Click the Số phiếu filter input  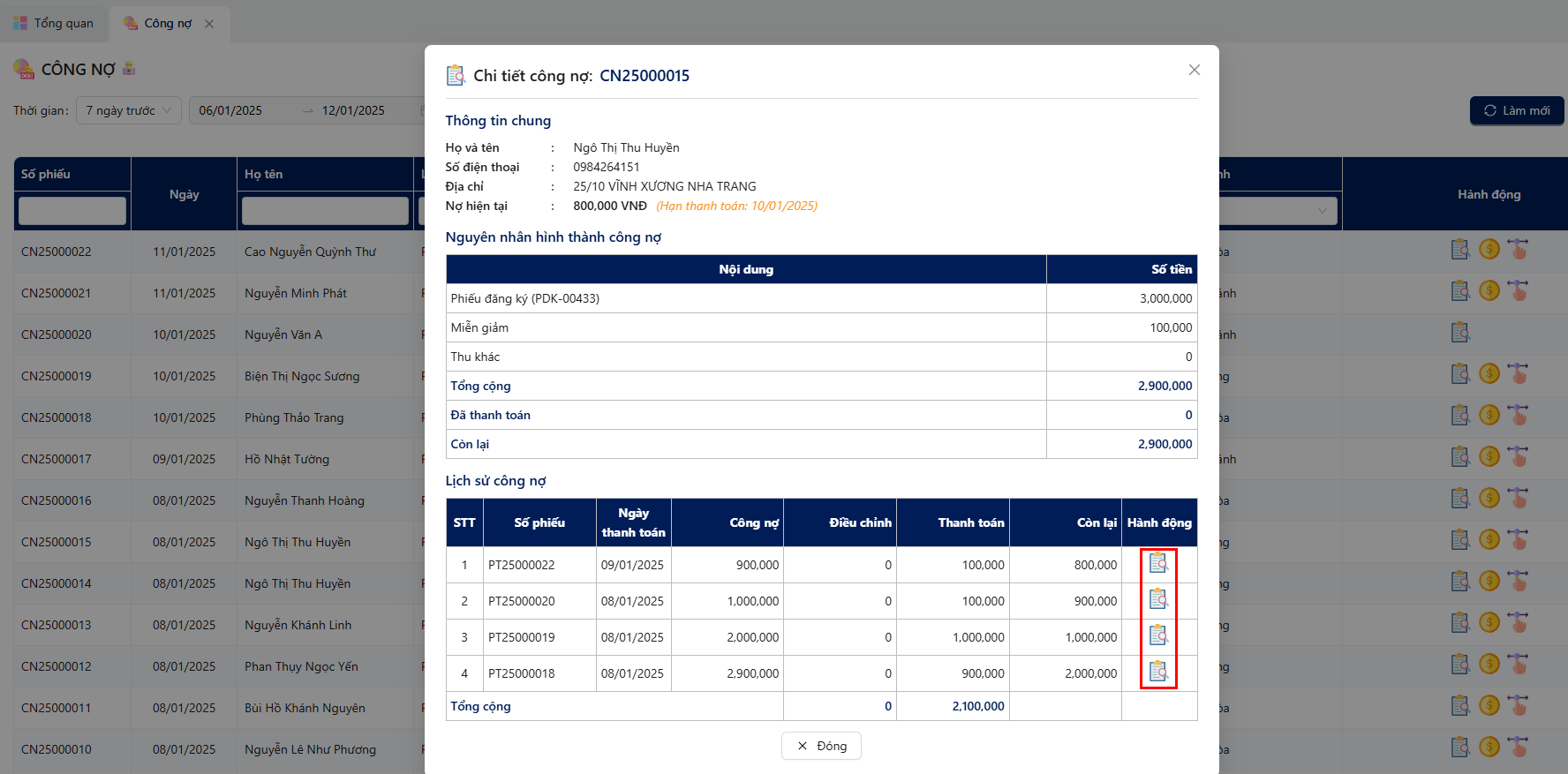point(72,211)
